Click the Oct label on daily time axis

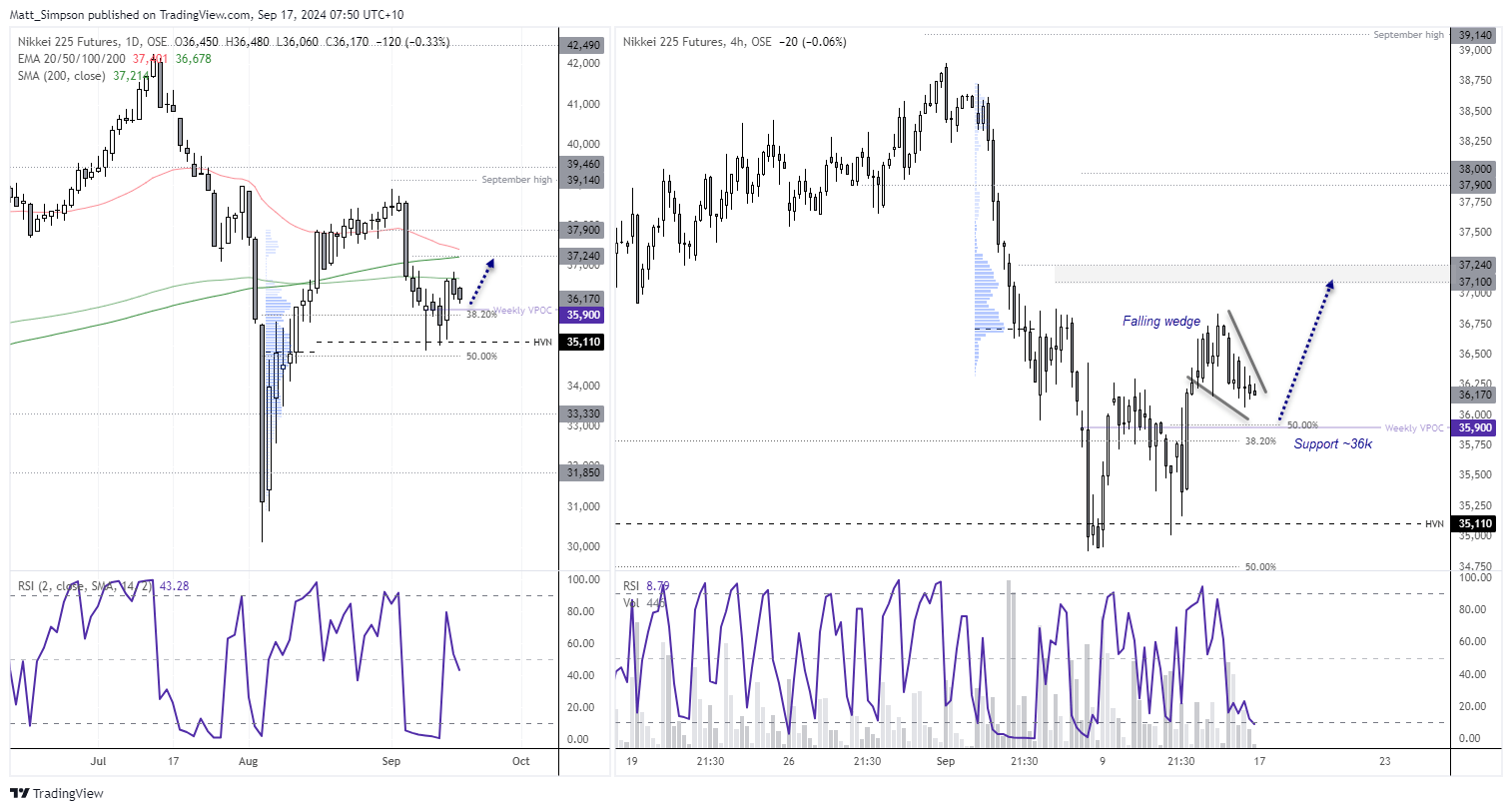click(520, 761)
